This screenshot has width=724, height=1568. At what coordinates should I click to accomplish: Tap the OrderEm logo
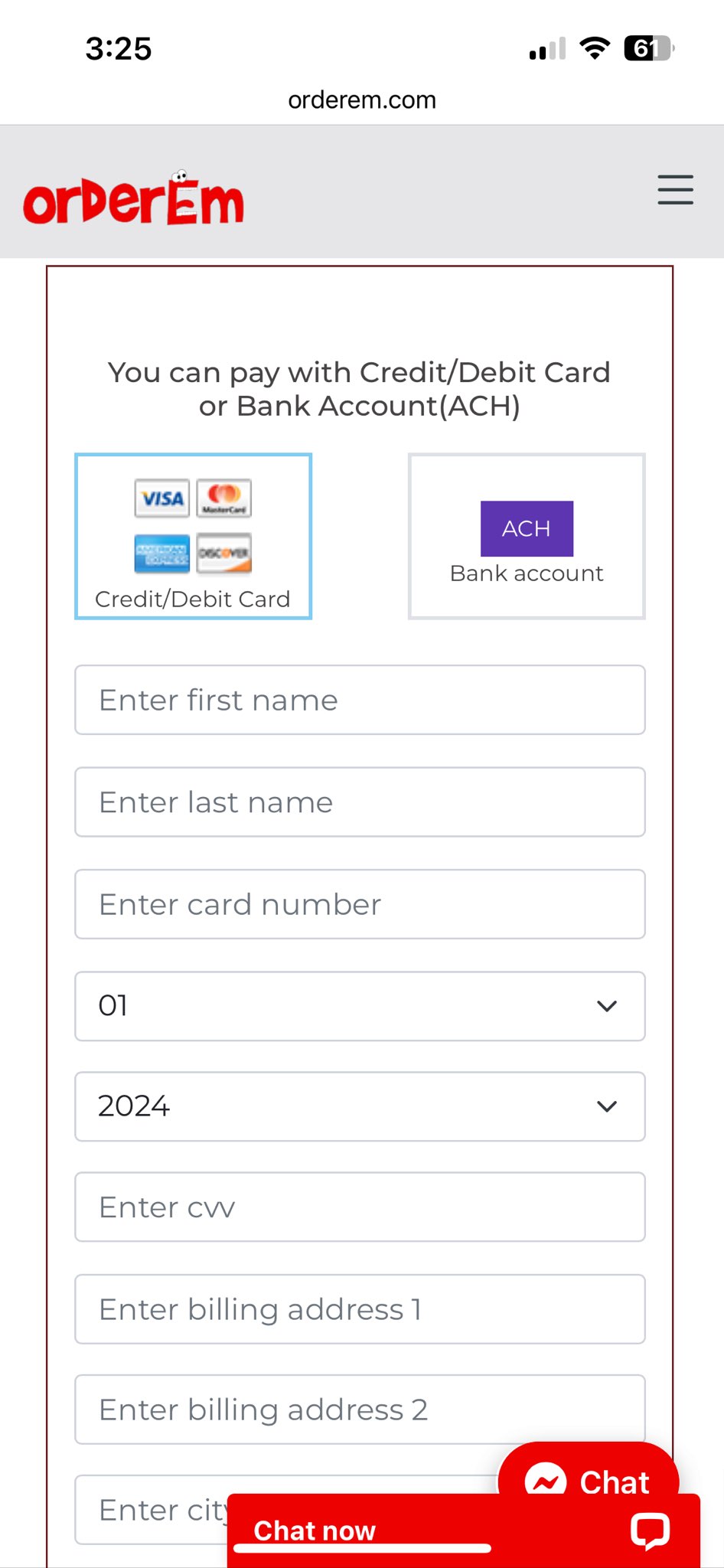pos(134,201)
